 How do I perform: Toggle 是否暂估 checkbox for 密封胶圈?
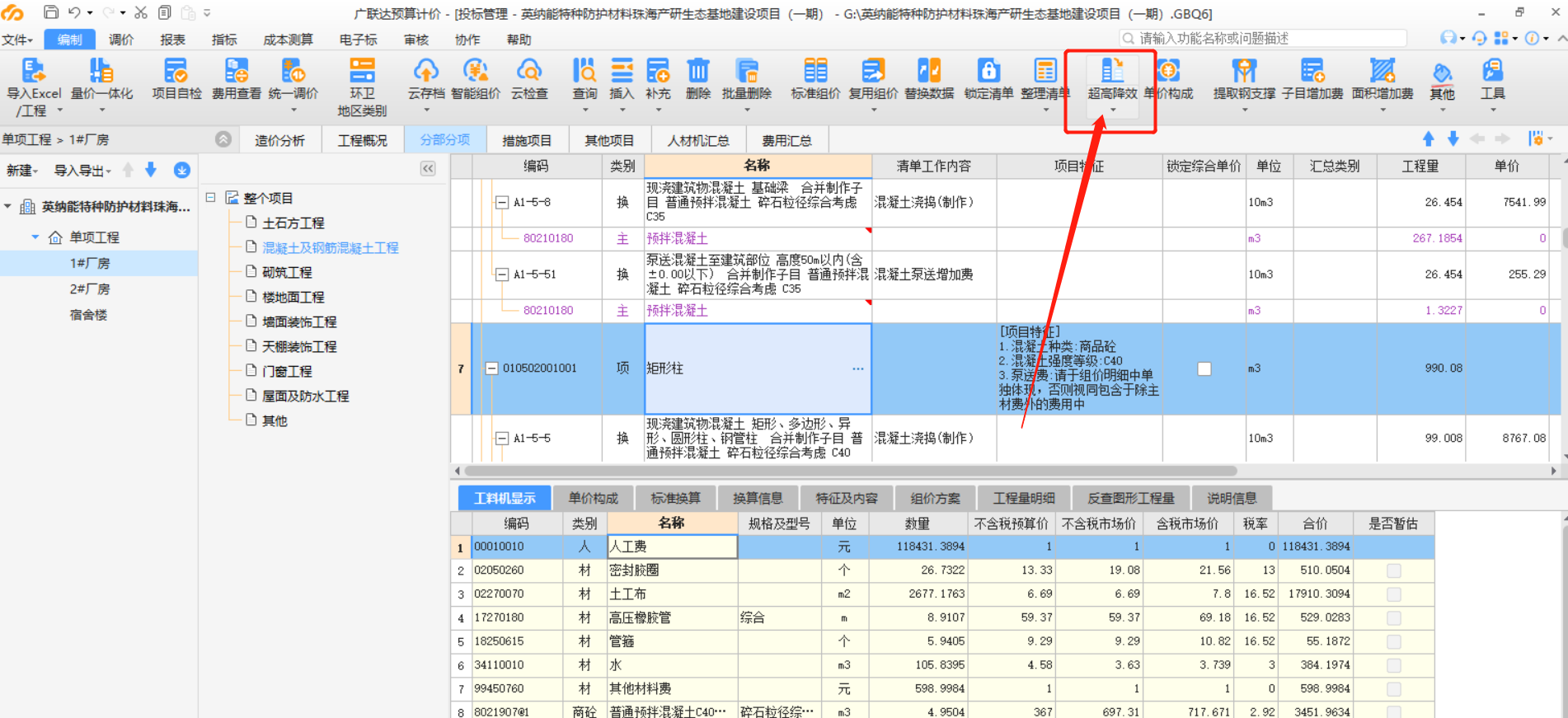[1394, 570]
